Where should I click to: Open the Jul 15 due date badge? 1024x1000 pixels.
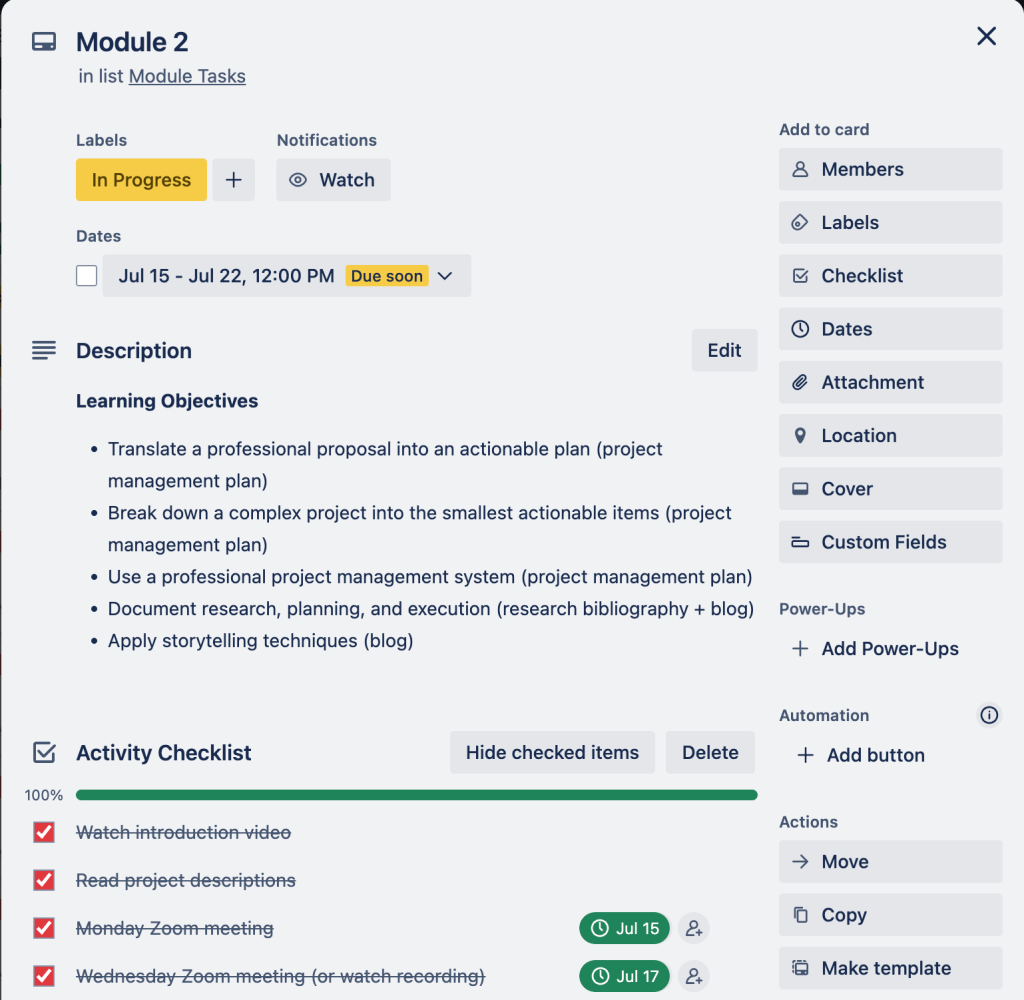point(624,928)
